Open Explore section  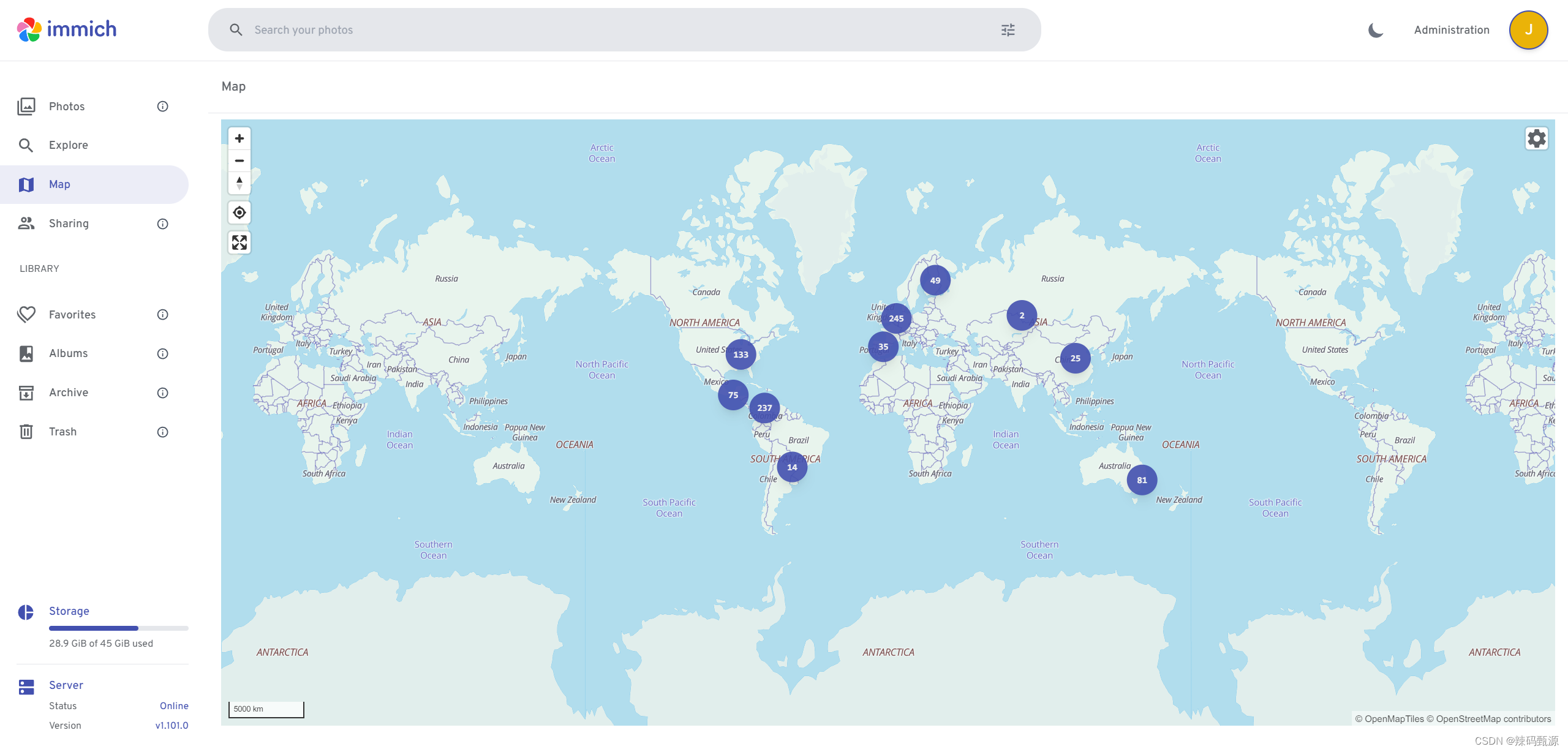click(x=68, y=145)
